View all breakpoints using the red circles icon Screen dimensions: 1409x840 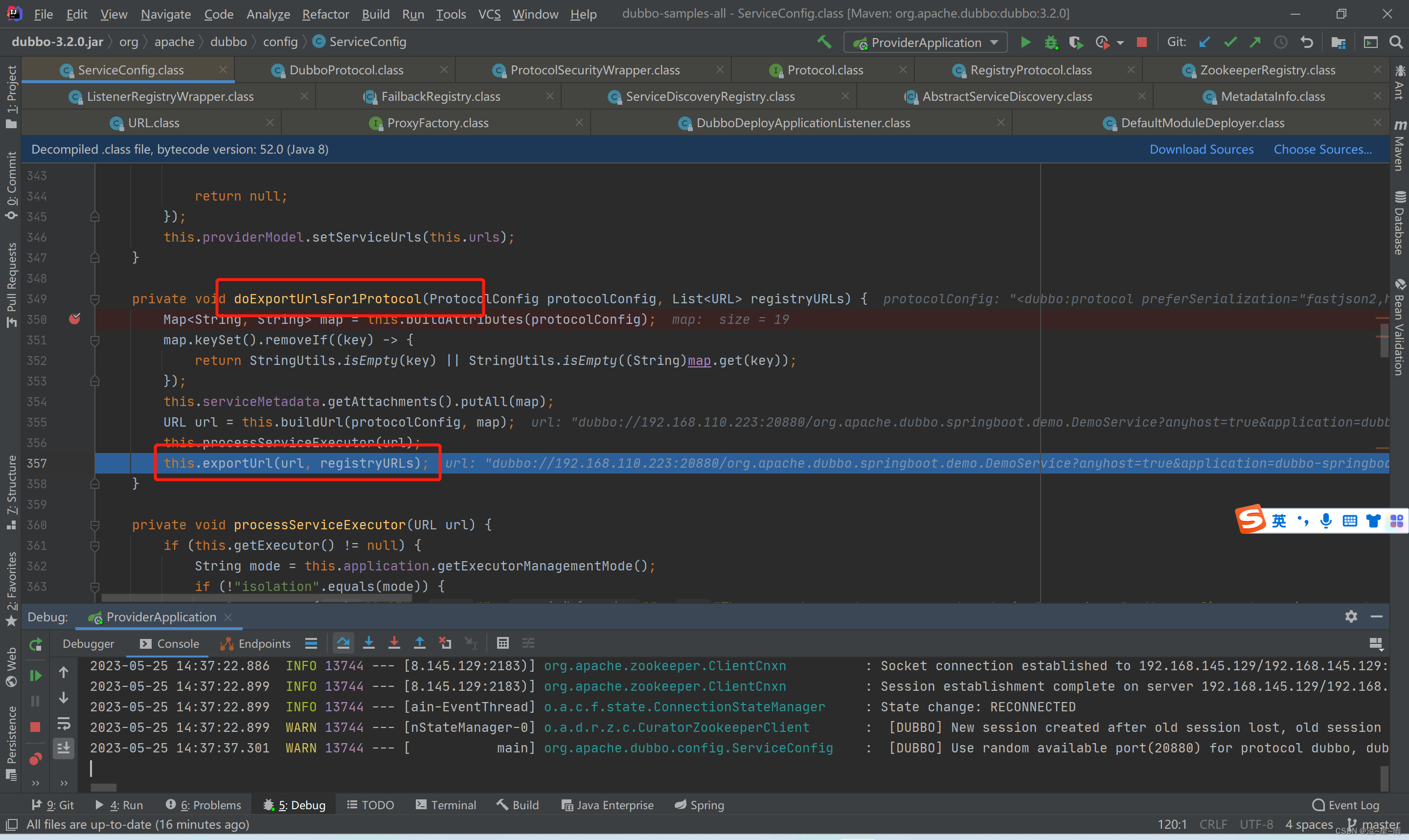[x=35, y=758]
